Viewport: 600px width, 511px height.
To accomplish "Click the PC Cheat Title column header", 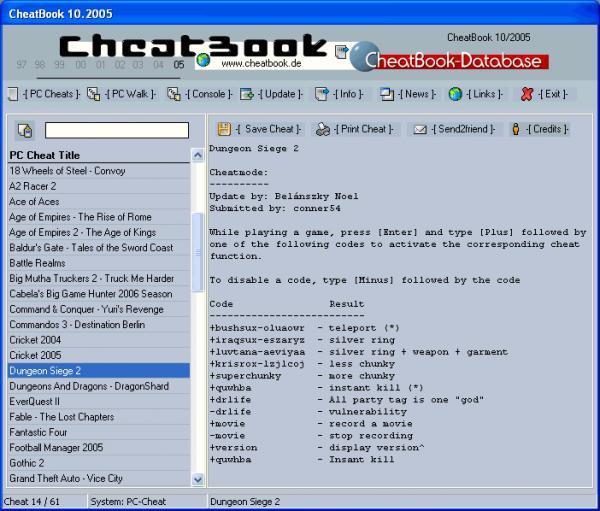I will [99, 155].
